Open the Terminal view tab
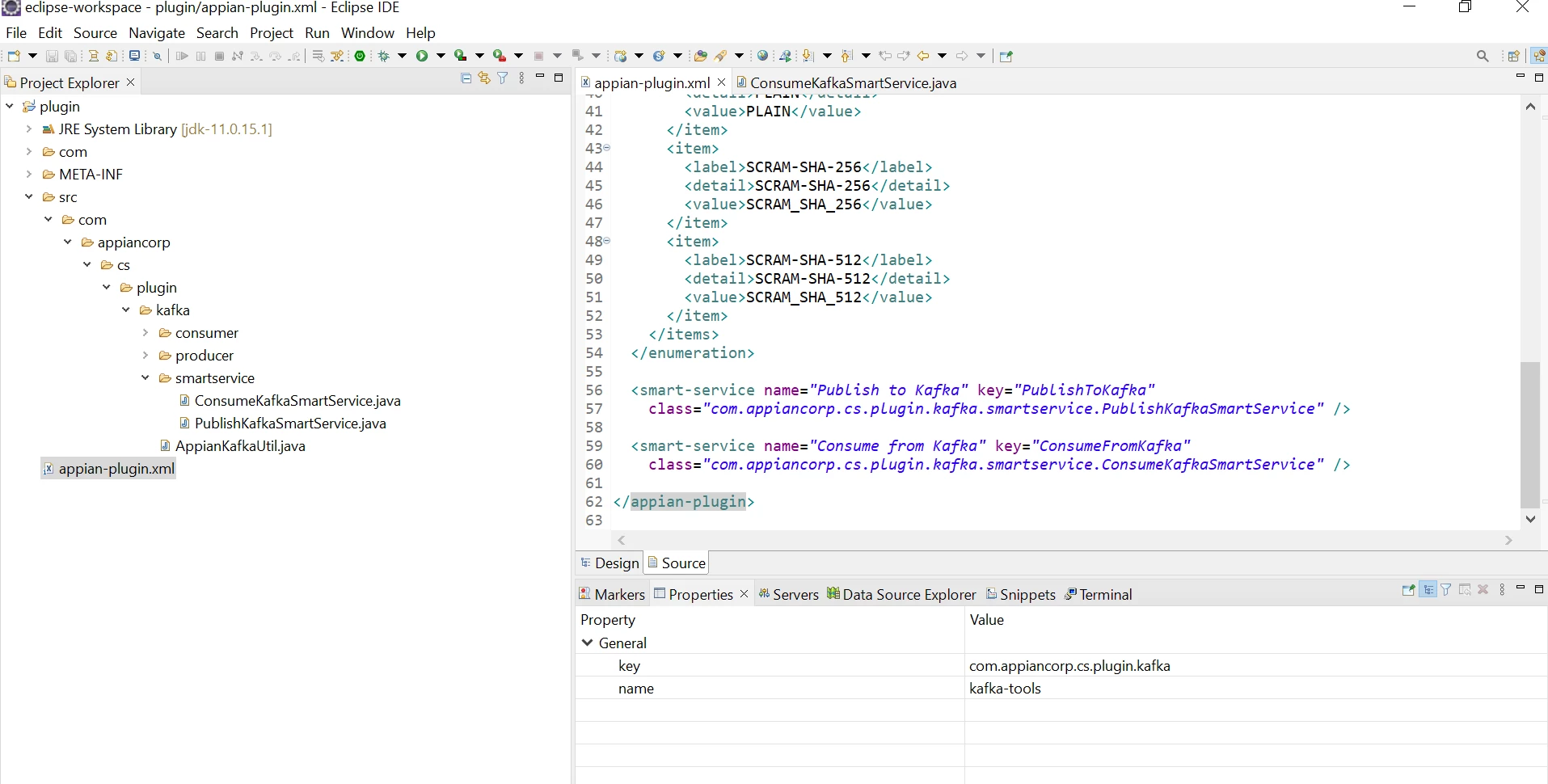1548x784 pixels. click(x=1099, y=594)
